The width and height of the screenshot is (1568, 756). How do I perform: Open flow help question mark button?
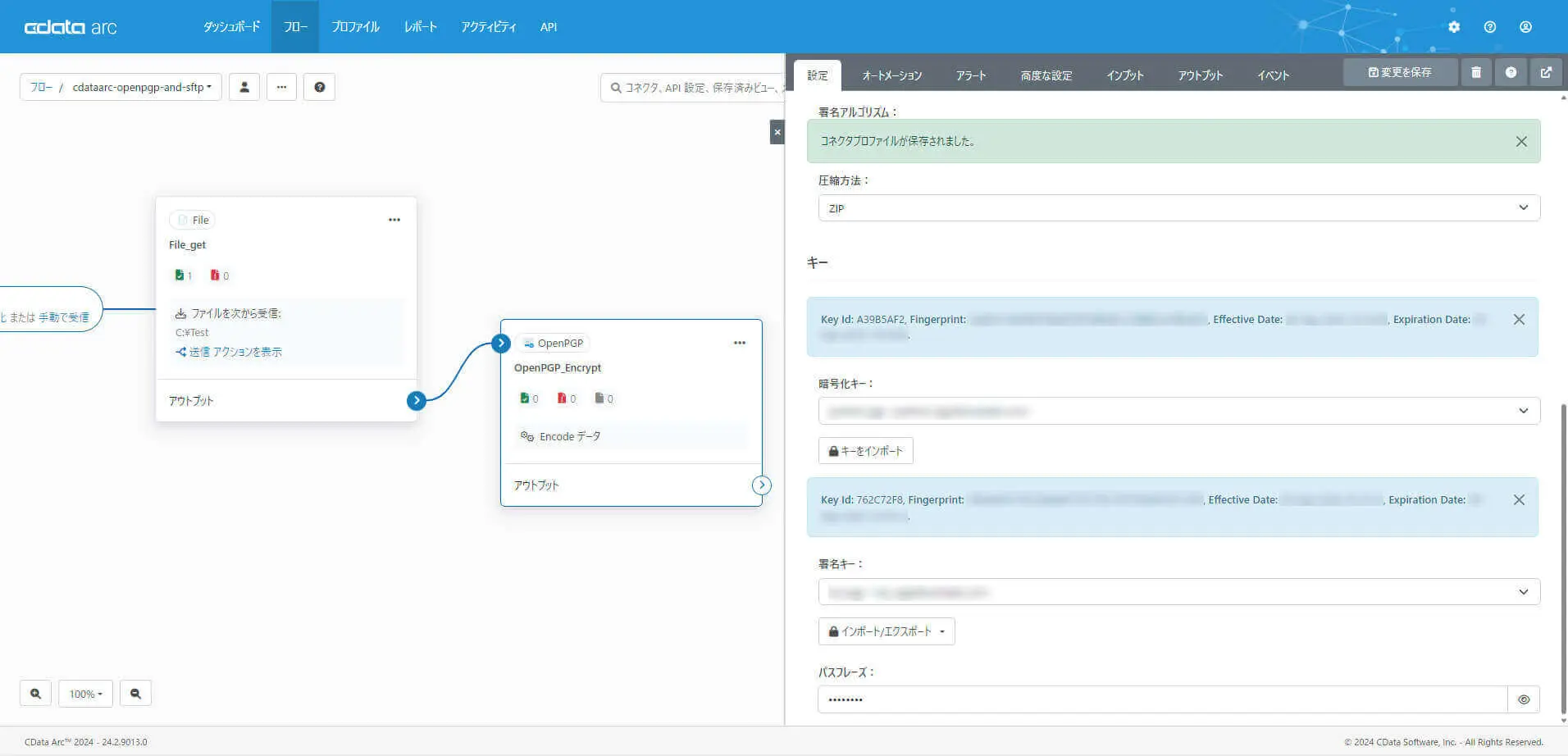pyautogui.click(x=320, y=87)
